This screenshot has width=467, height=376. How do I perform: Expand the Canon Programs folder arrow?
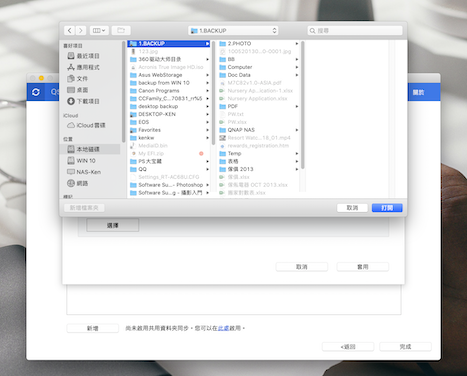[207, 91]
